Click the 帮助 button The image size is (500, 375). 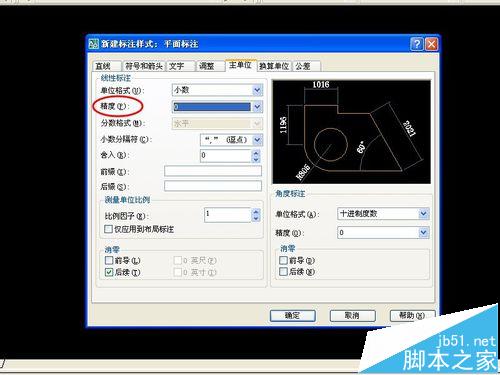(x=413, y=315)
